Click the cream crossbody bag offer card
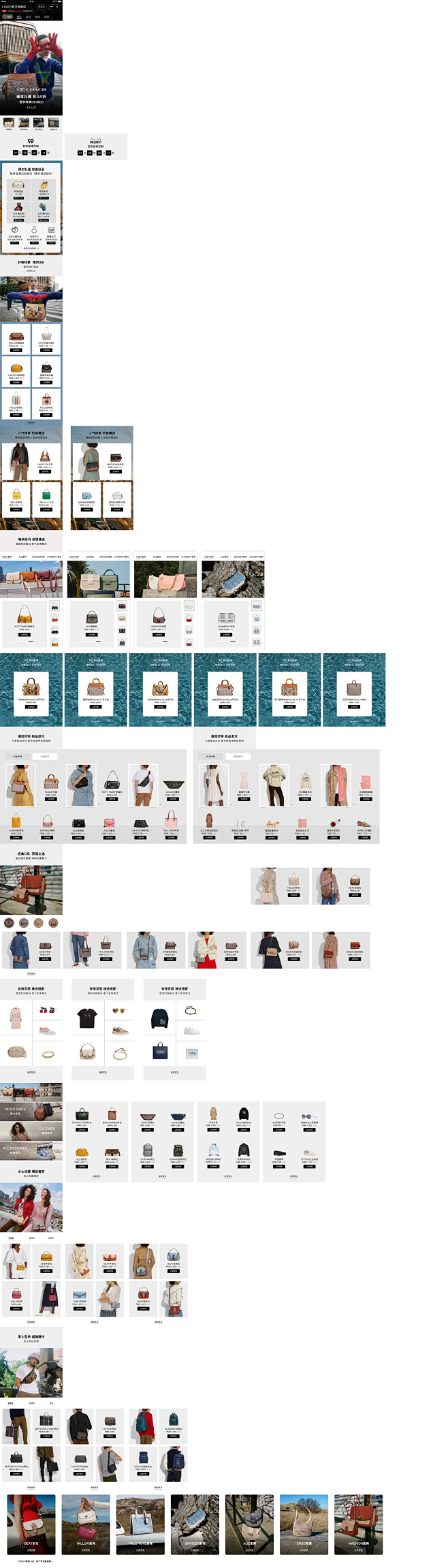This screenshot has width=448, height=1568. coord(18,189)
